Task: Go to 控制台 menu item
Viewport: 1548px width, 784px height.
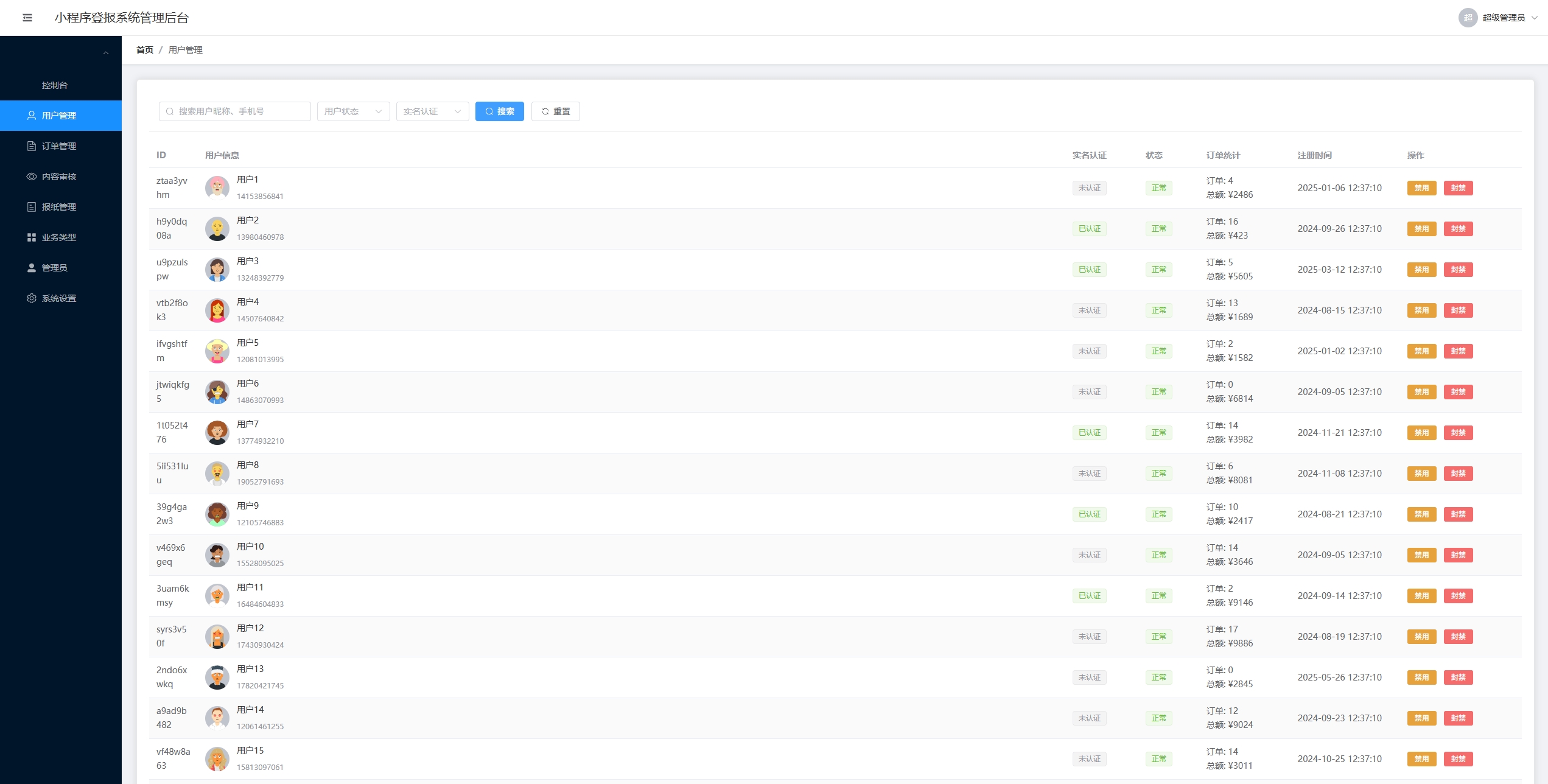Action: tap(55, 85)
